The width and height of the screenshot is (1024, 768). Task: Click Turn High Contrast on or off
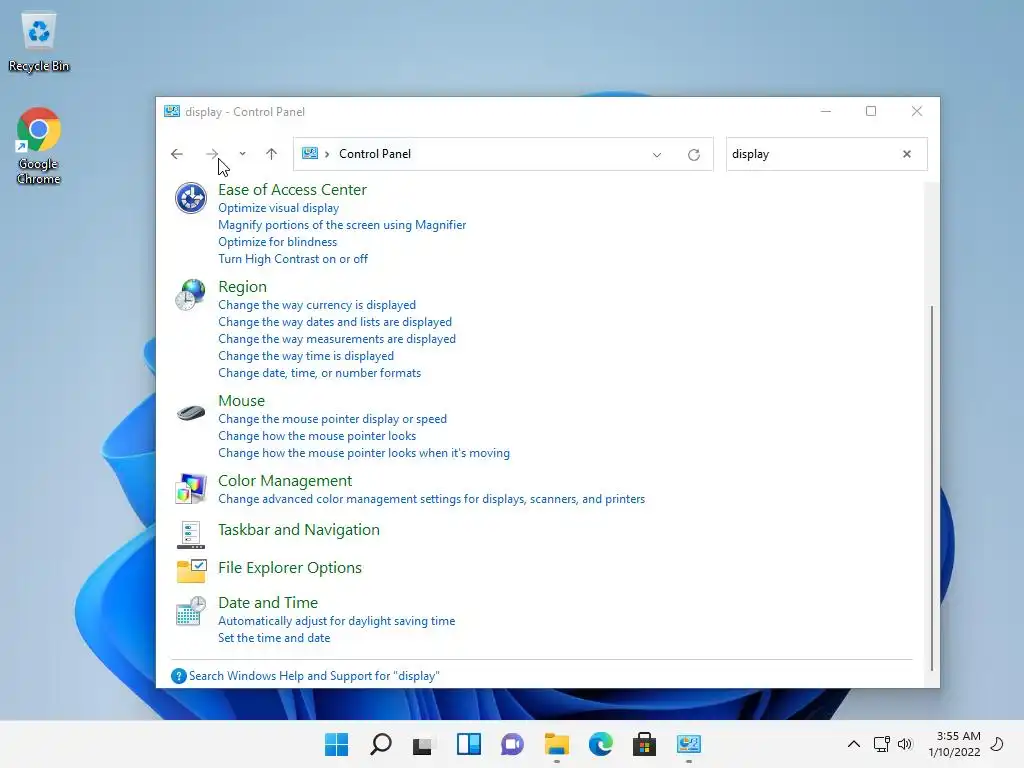[x=293, y=259]
